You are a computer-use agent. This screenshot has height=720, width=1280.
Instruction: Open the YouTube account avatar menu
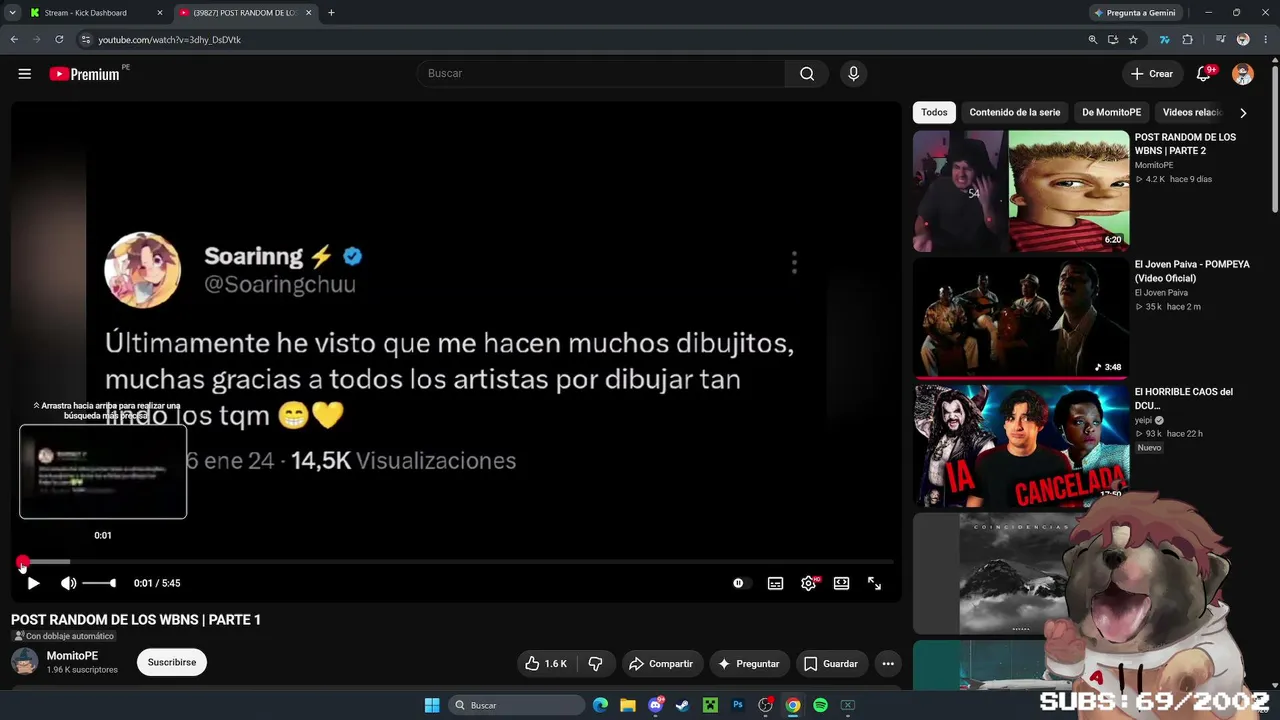pos(1243,74)
